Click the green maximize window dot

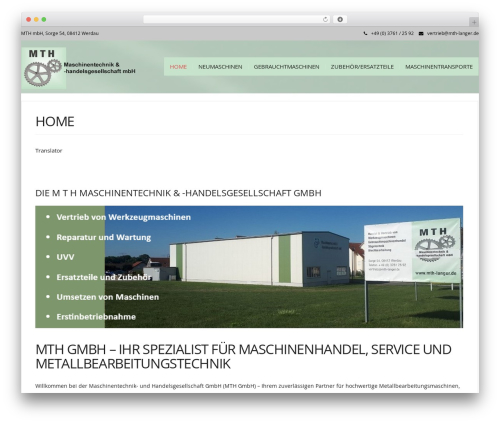[x=44, y=19]
